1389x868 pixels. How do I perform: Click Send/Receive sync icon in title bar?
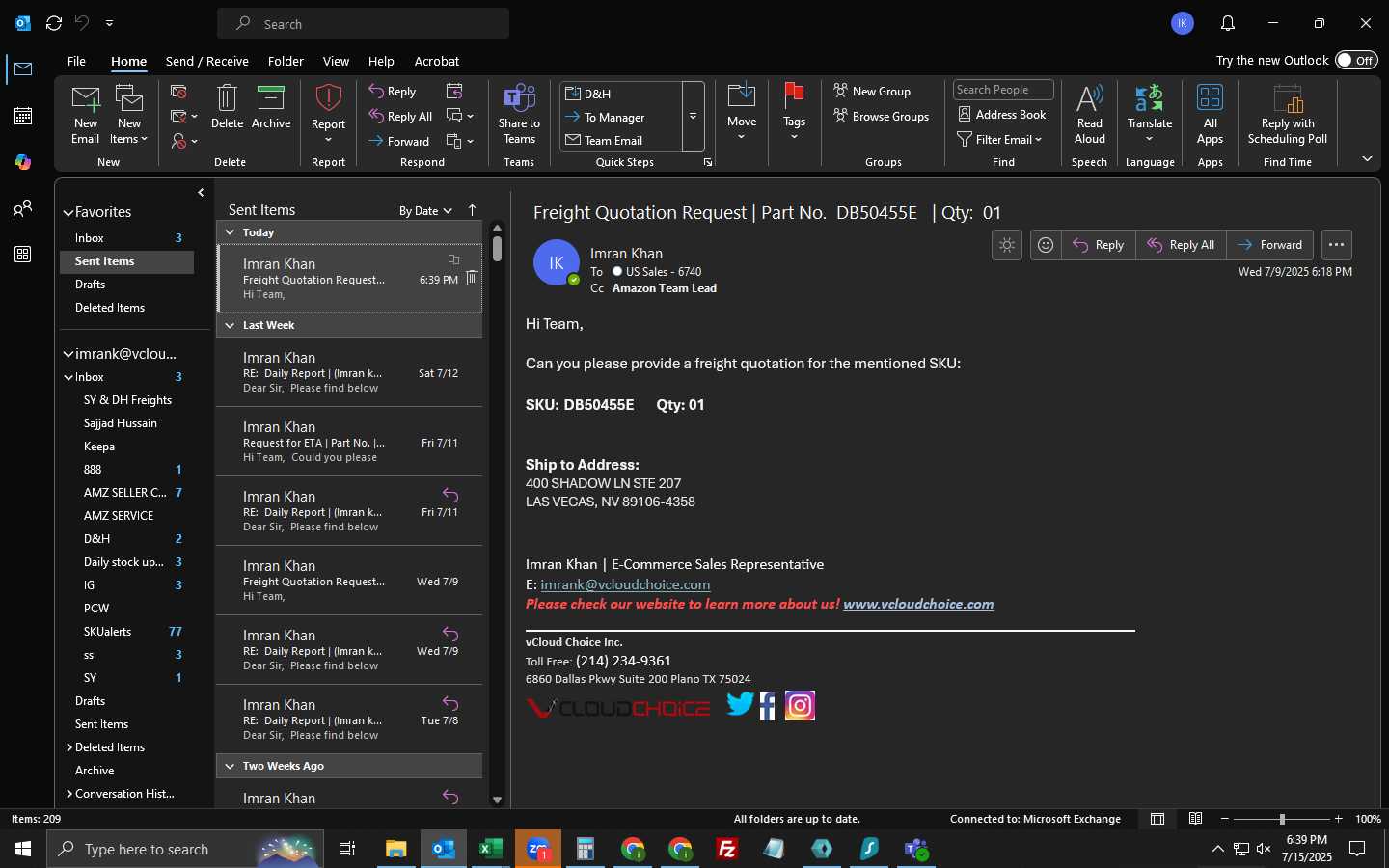tap(54, 23)
